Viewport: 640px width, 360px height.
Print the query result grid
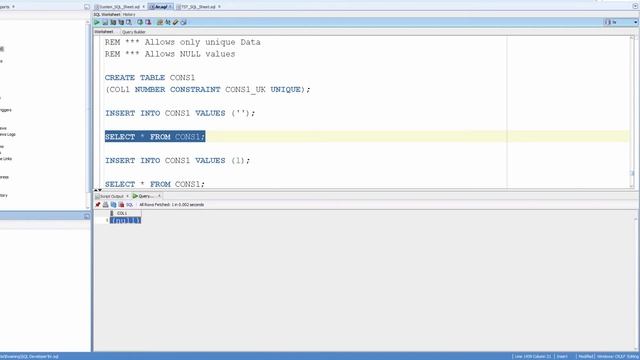(105, 204)
